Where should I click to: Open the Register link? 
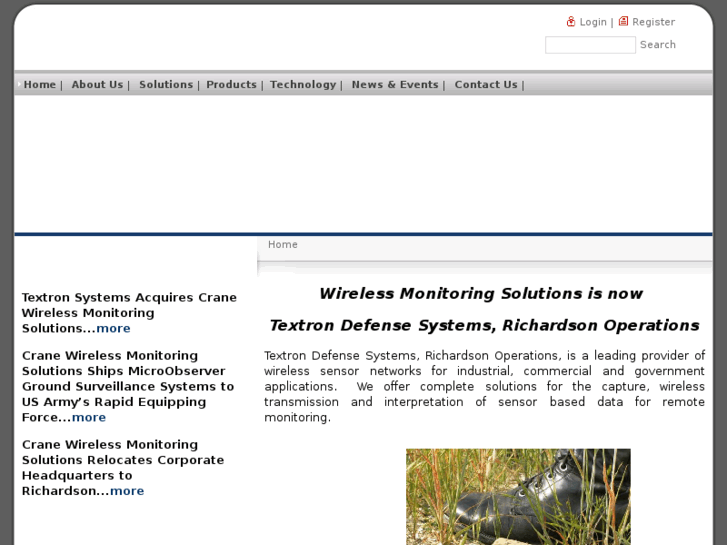[x=653, y=22]
